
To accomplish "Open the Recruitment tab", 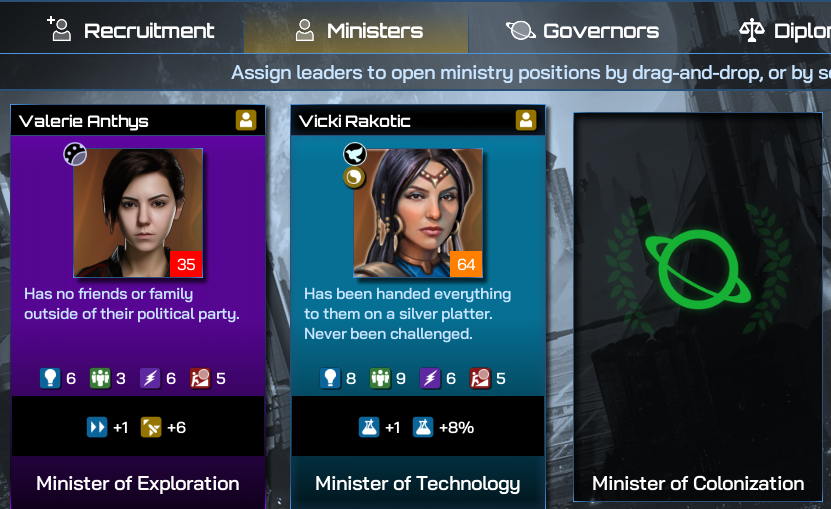I will 130,30.
